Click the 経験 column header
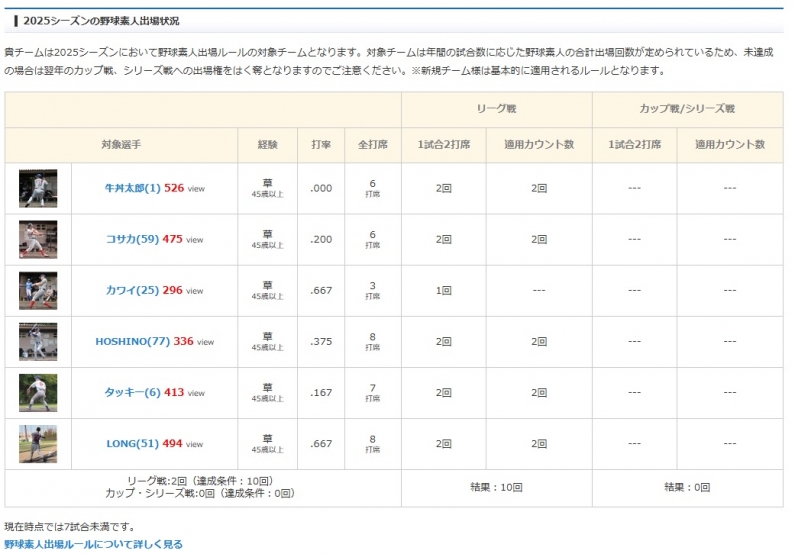This screenshot has width=795, height=557. 267,145
